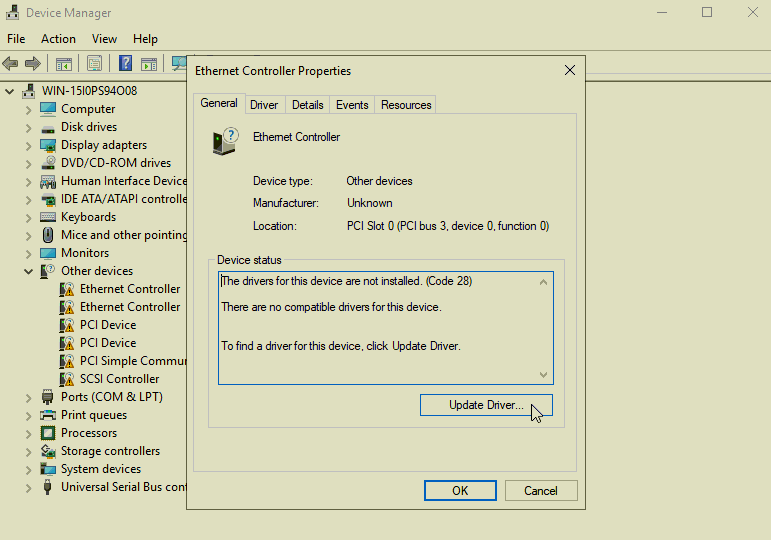
Task: Expand the Storage controllers node
Action: (x=28, y=451)
